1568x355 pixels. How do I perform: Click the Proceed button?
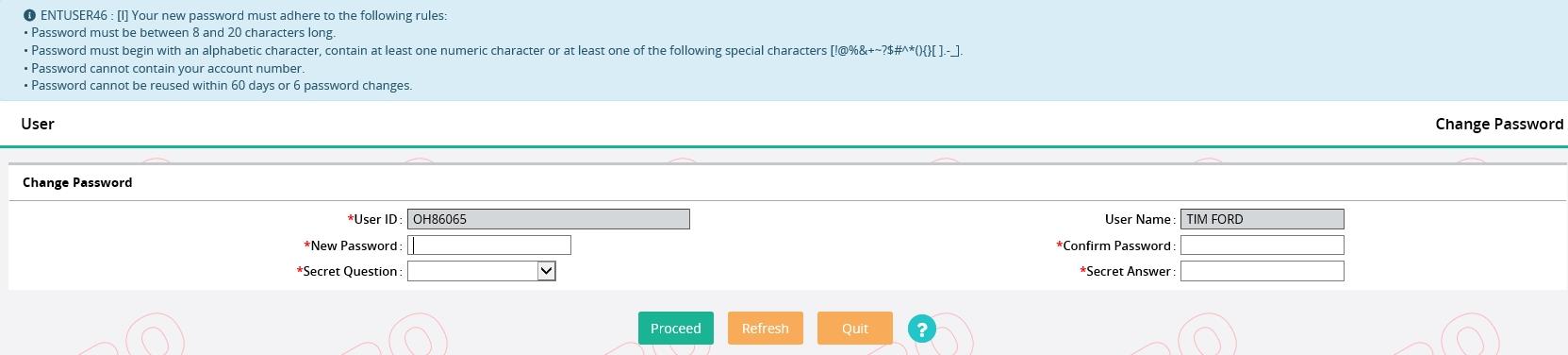coord(675,329)
